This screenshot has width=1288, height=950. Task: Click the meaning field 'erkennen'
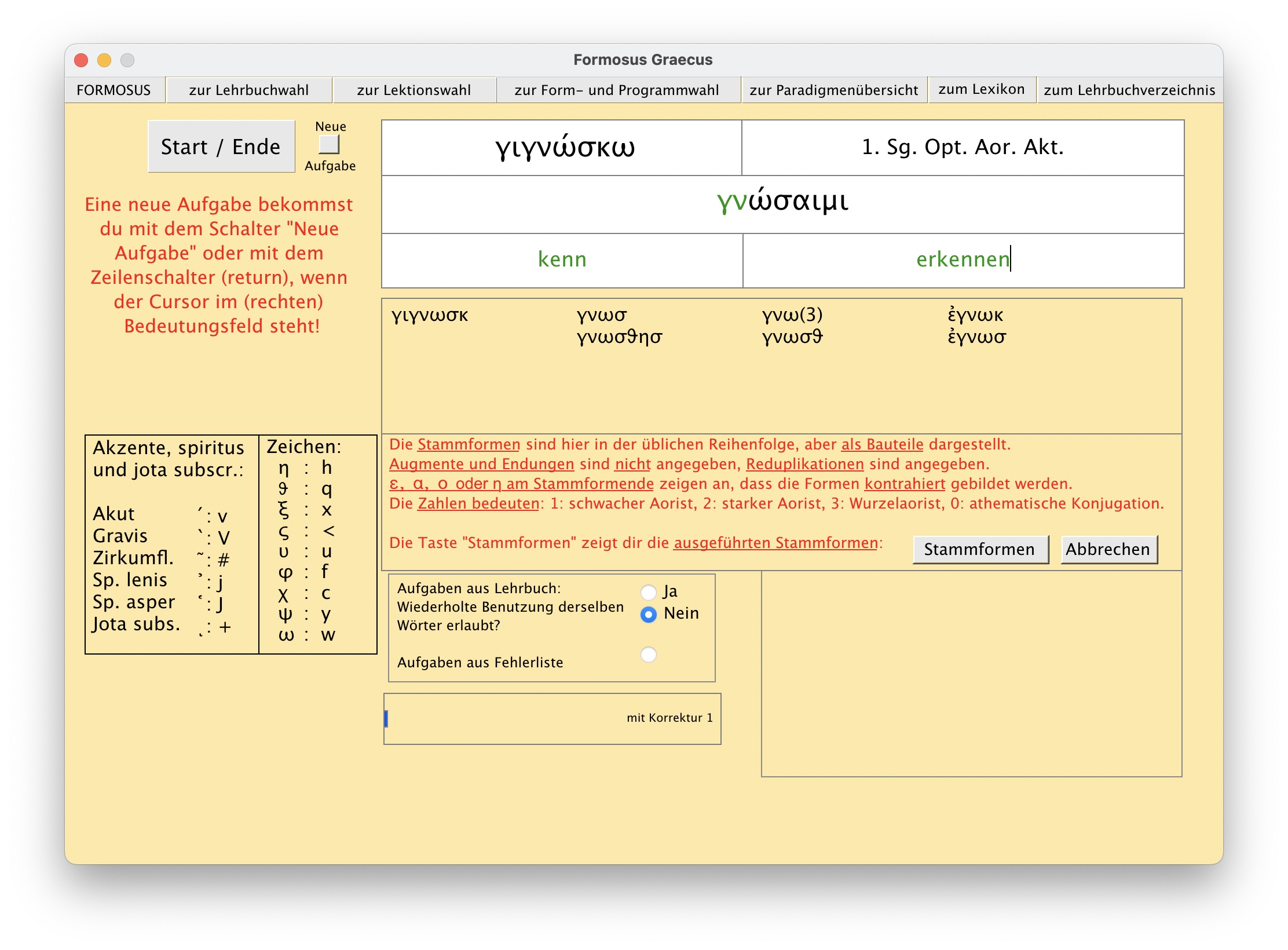point(963,260)
